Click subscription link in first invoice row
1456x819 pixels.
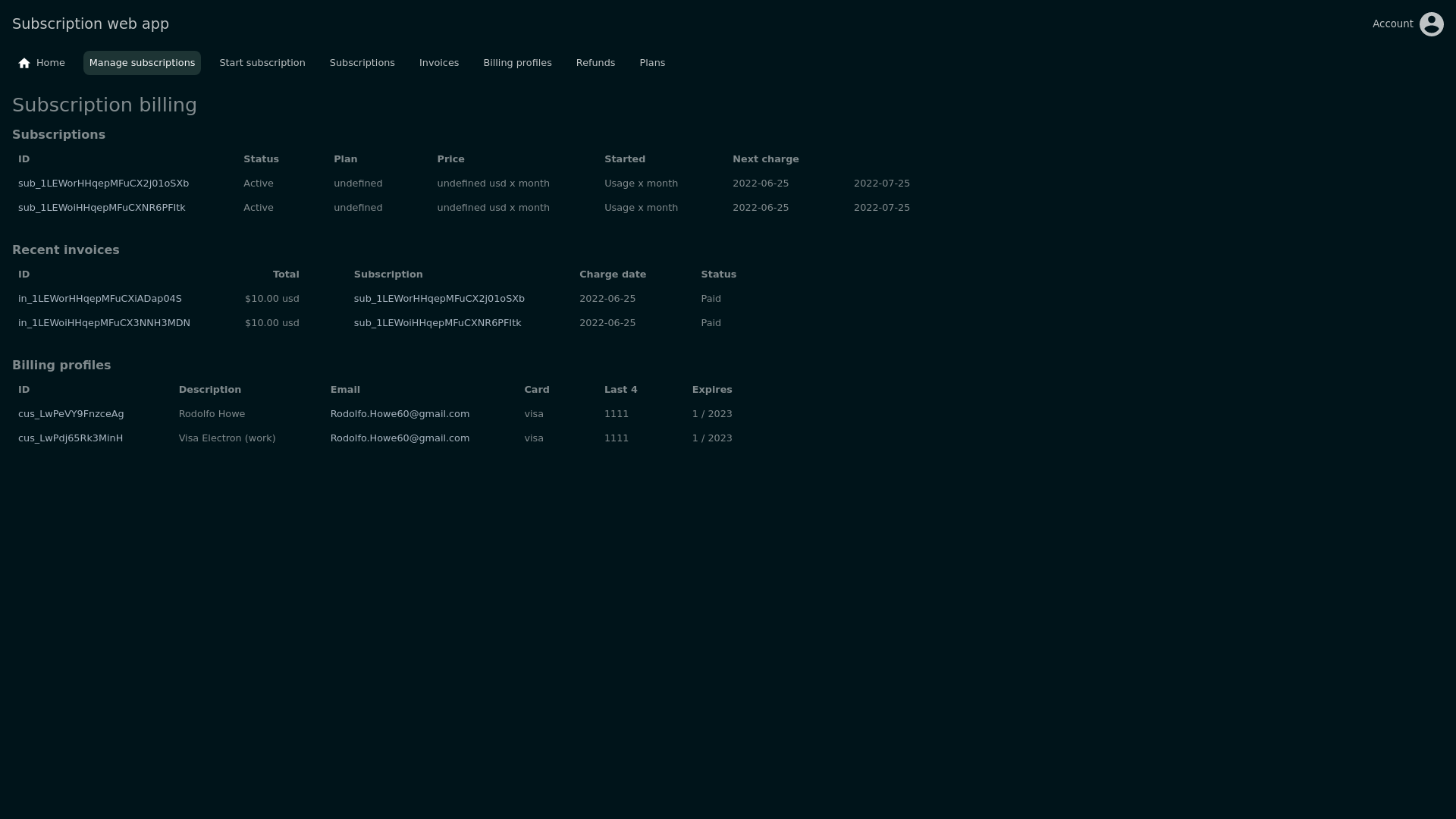point(439,299)
